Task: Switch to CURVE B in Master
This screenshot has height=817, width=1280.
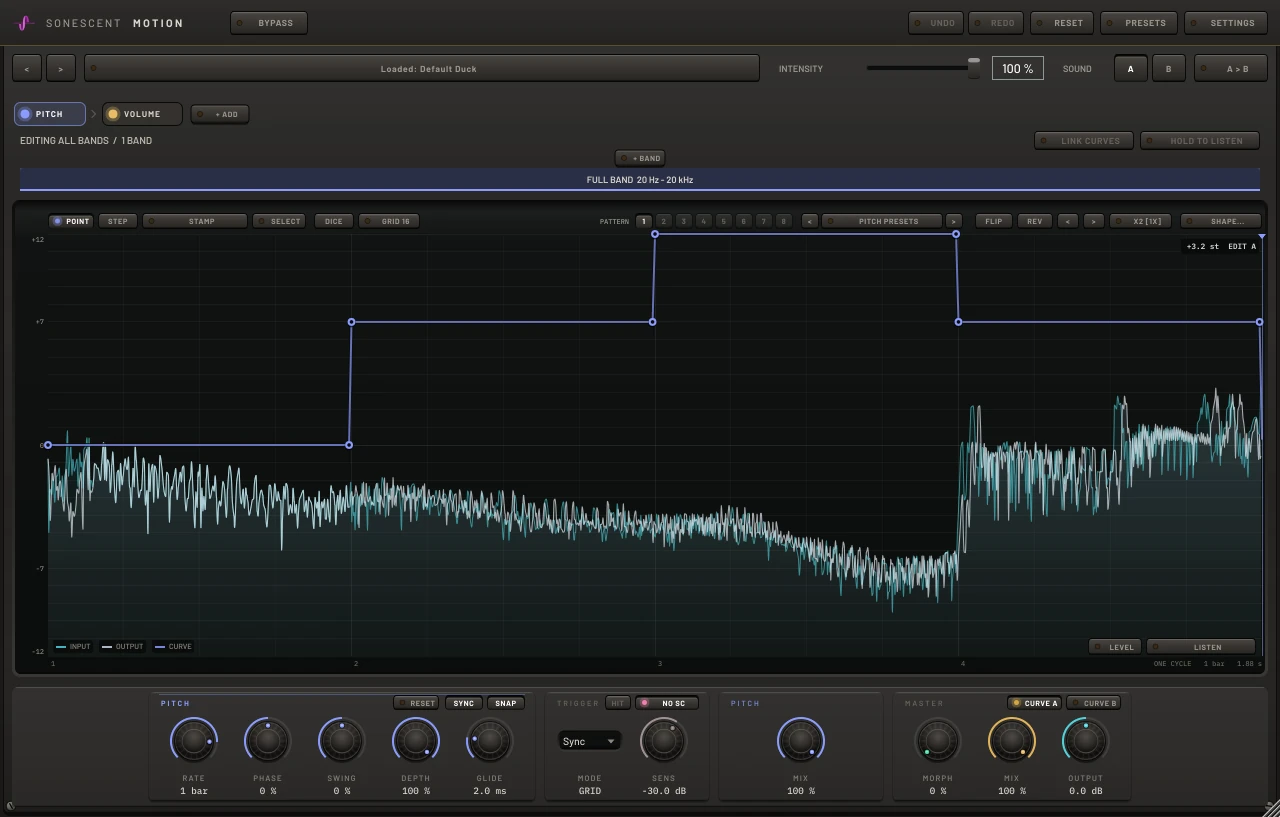Action: 1094,703
